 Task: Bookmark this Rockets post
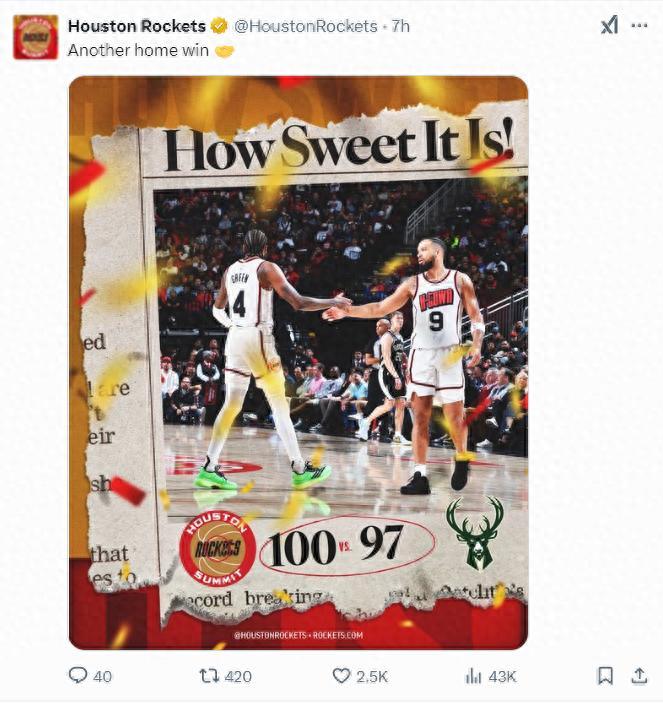point(606,676)
